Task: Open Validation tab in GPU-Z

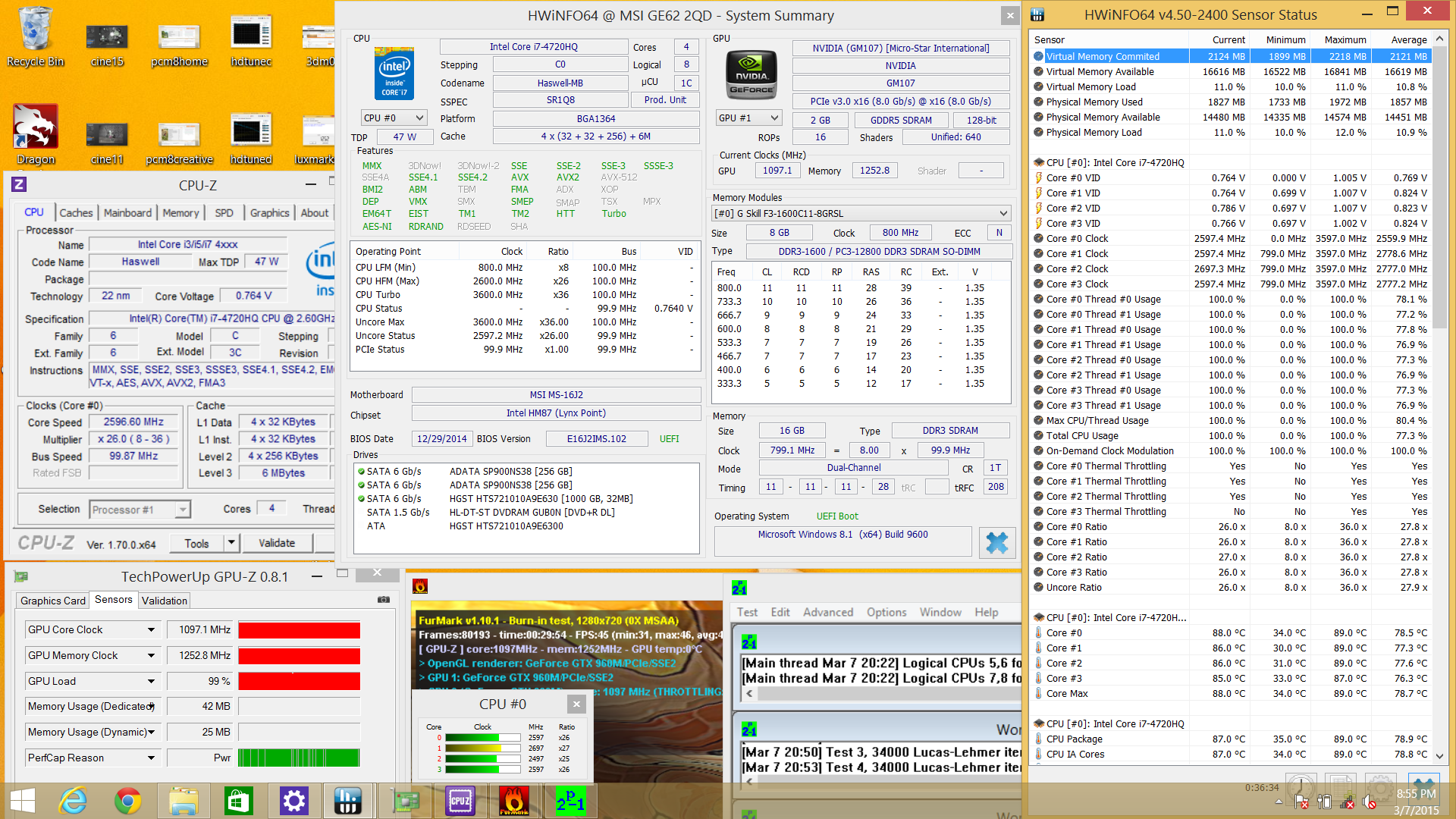Action: [165, 601]
